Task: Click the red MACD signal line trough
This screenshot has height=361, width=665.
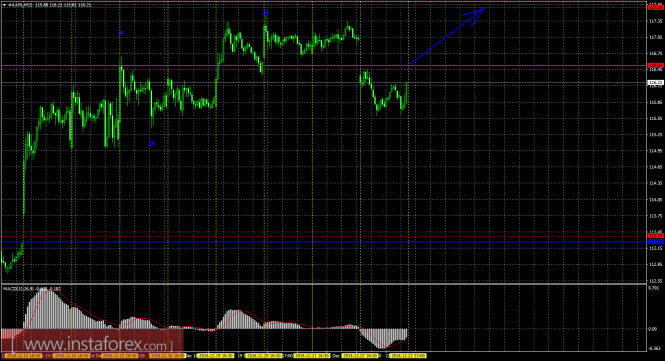Action: 385,347
